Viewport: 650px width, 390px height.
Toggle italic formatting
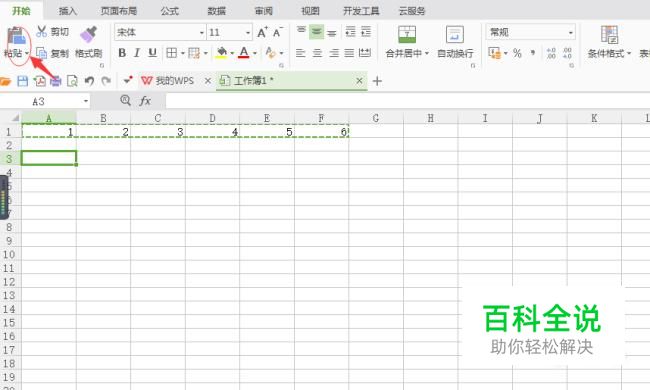tap(137, 53)
